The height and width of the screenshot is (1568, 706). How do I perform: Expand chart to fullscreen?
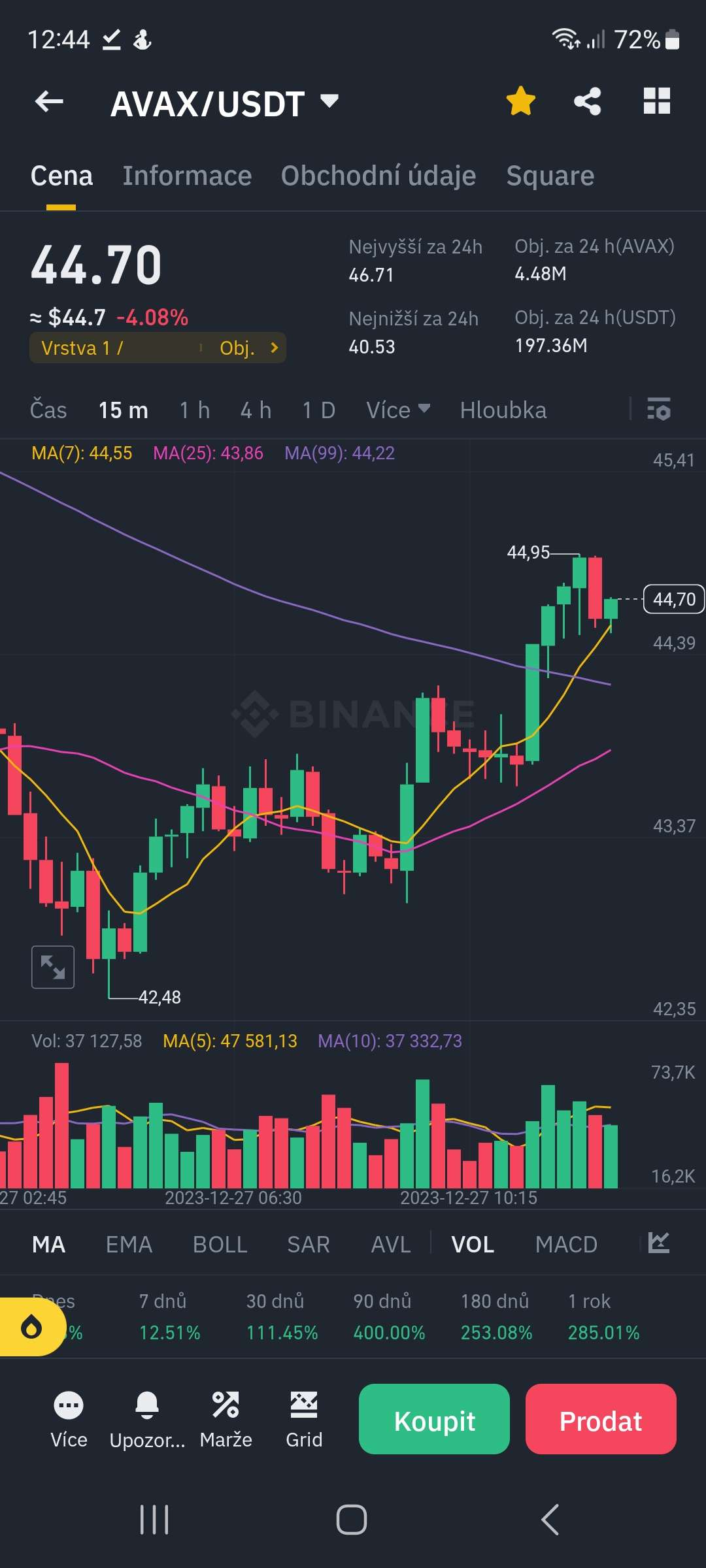(x=53, y=967)
